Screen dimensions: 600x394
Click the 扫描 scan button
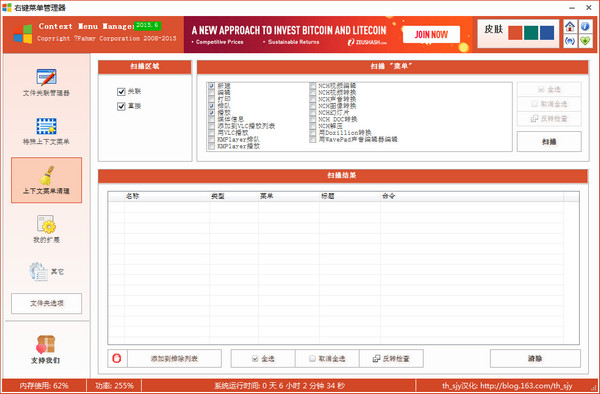(549, 142)
